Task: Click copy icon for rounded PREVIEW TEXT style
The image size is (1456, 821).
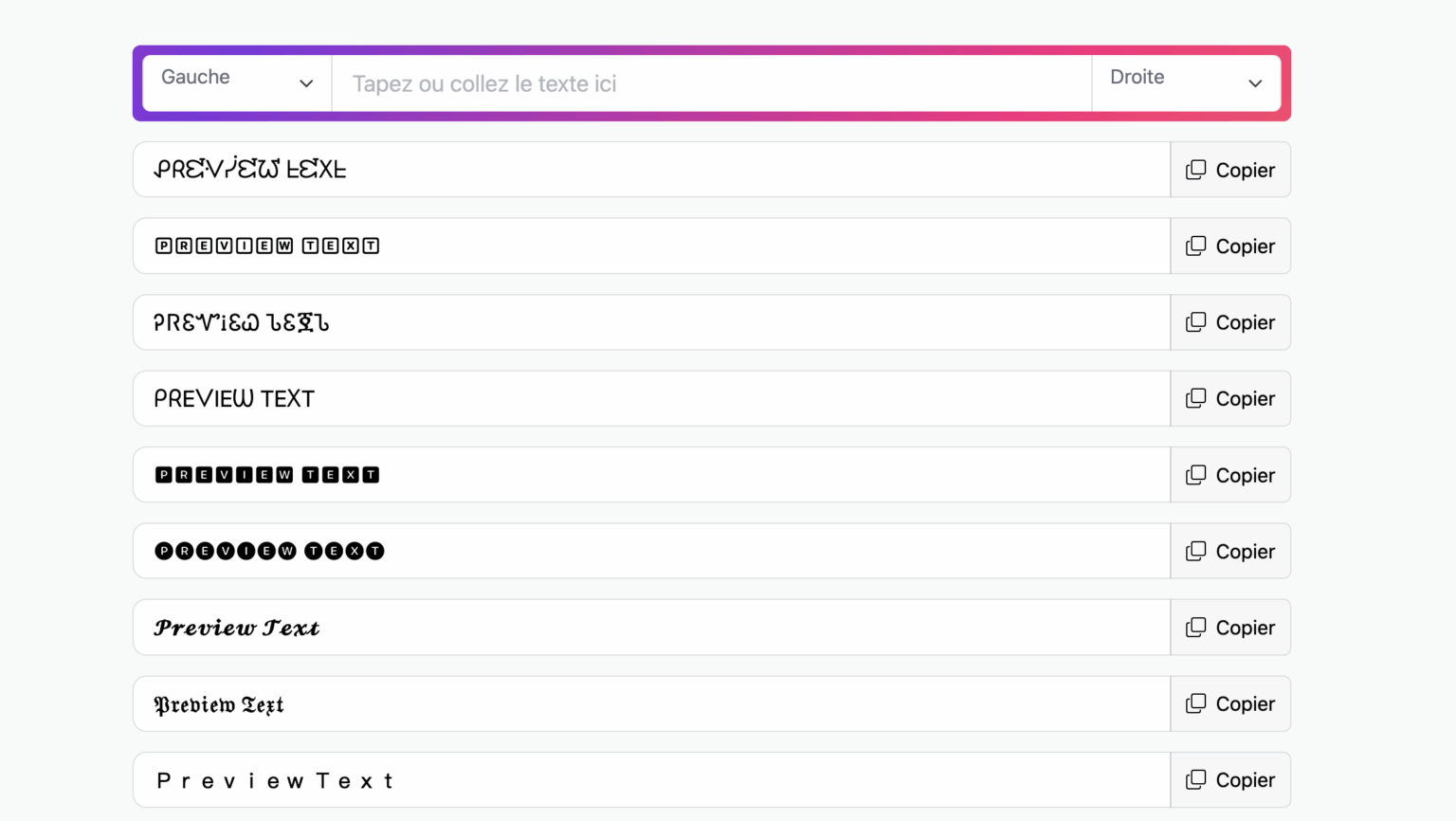Action: coord(1195,398)
